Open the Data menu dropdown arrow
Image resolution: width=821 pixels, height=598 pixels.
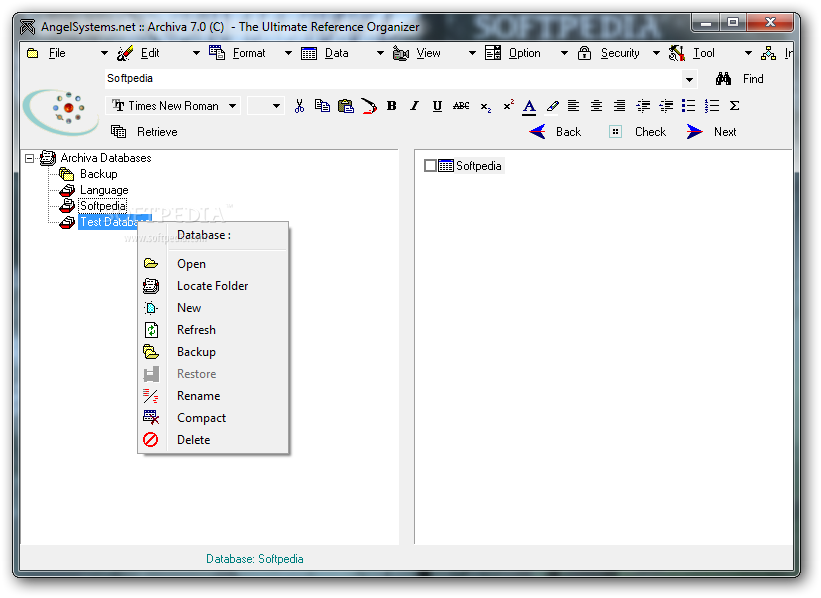point(380,53)
